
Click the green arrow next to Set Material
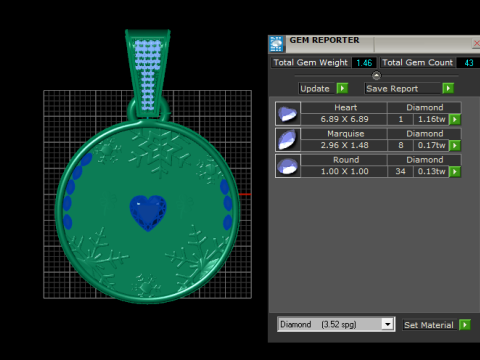(x=465, y=325)
